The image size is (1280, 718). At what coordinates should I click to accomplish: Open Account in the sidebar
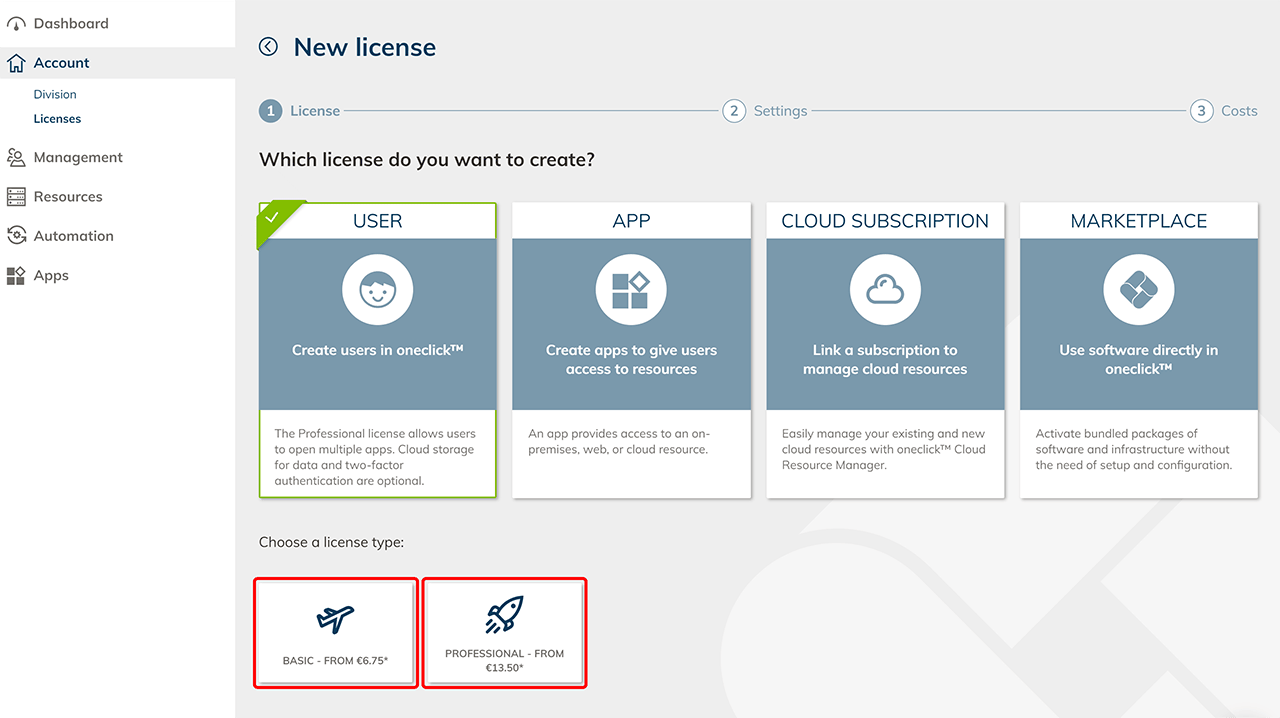[61, 63]
